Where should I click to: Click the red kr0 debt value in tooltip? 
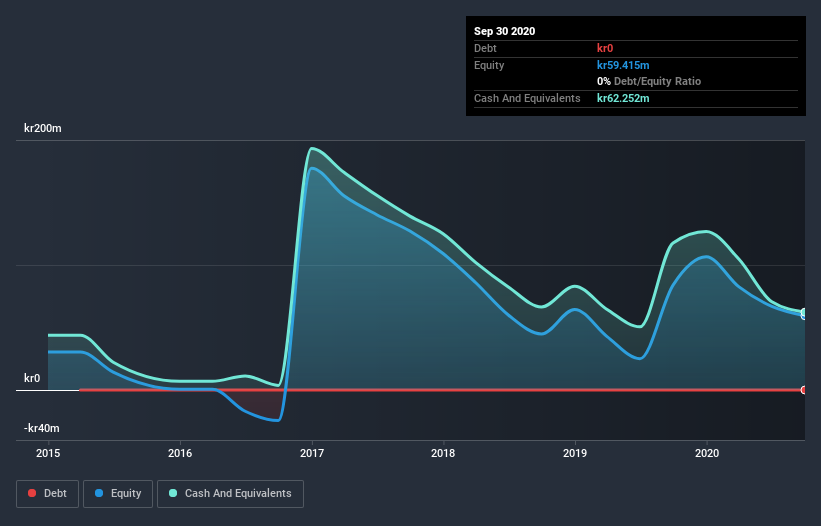coord(605,48)
